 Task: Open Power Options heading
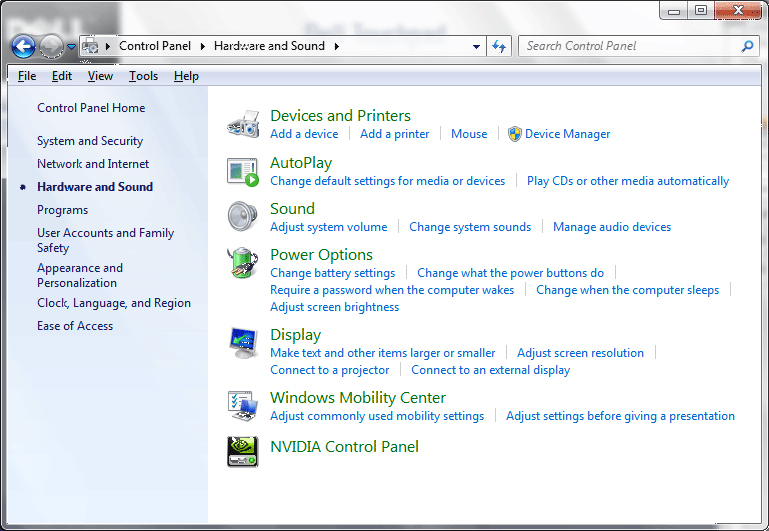click(x=321, y=254)
